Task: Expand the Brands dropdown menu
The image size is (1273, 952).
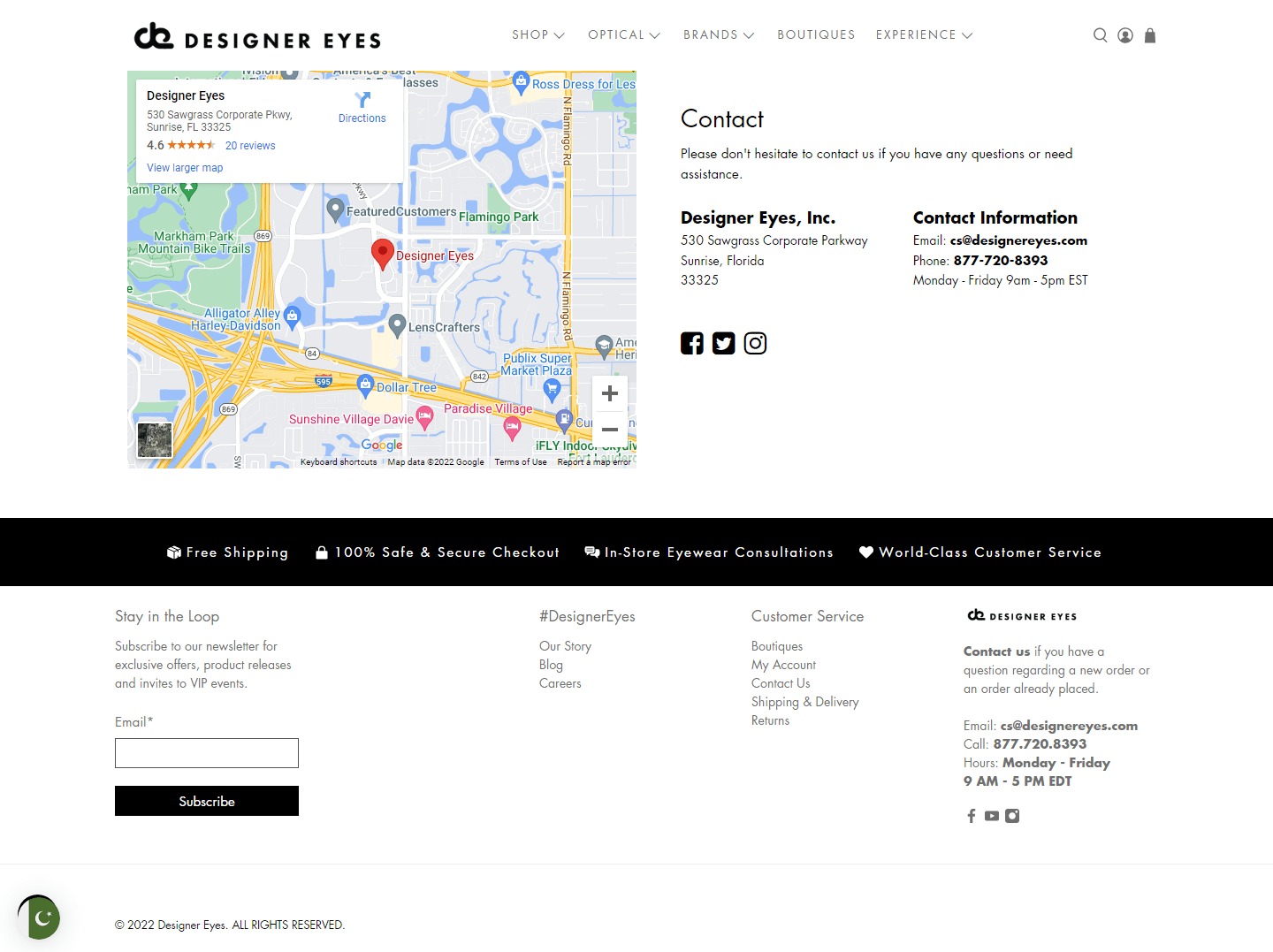Action: coord(718,35)
